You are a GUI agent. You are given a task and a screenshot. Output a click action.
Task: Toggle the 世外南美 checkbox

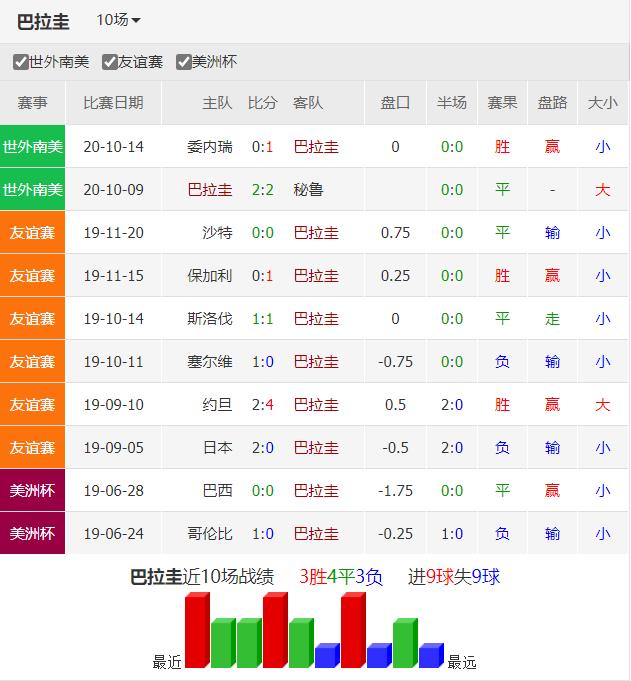(21, 62)
